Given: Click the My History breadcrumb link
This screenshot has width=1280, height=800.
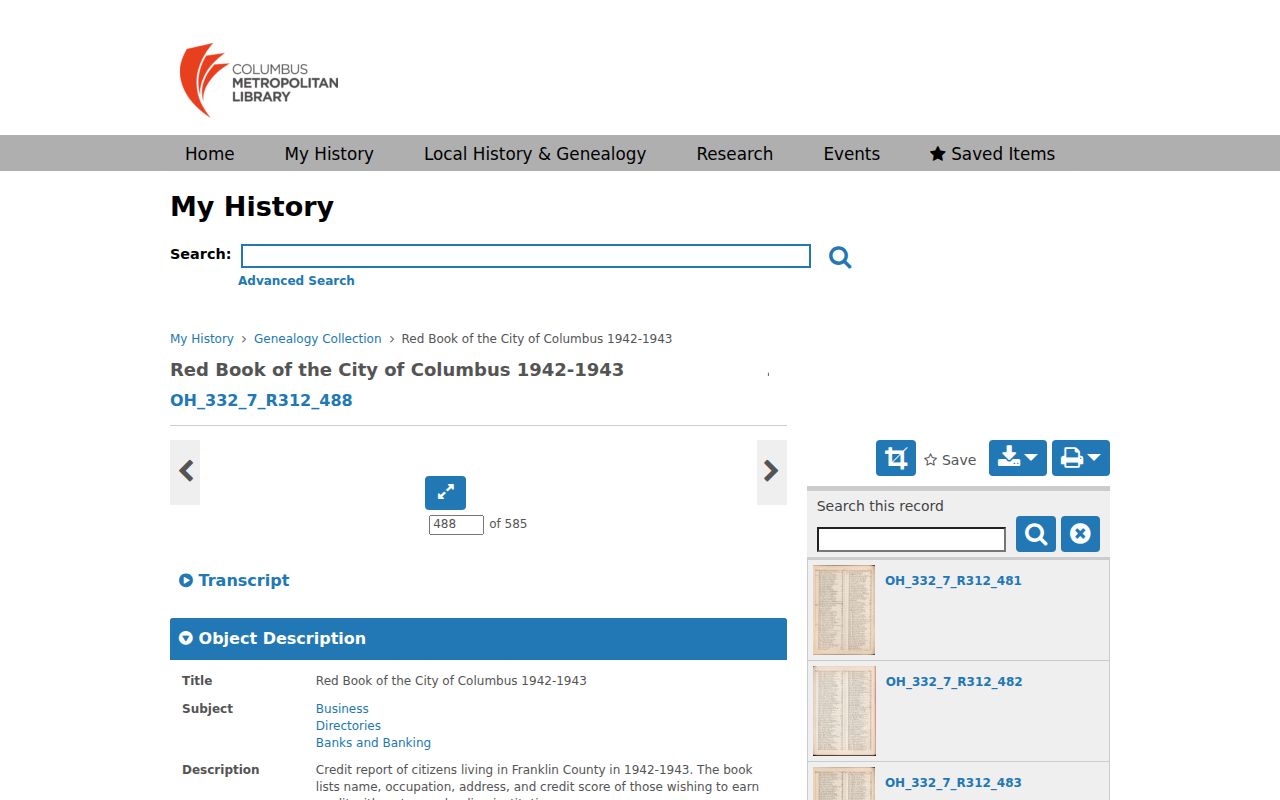Looking at the screenshot, I should coord(202,339).
